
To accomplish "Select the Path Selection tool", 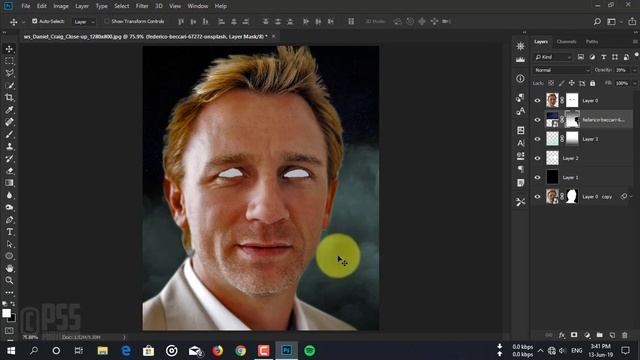I will pyautogui.click(x=9, y=244).
